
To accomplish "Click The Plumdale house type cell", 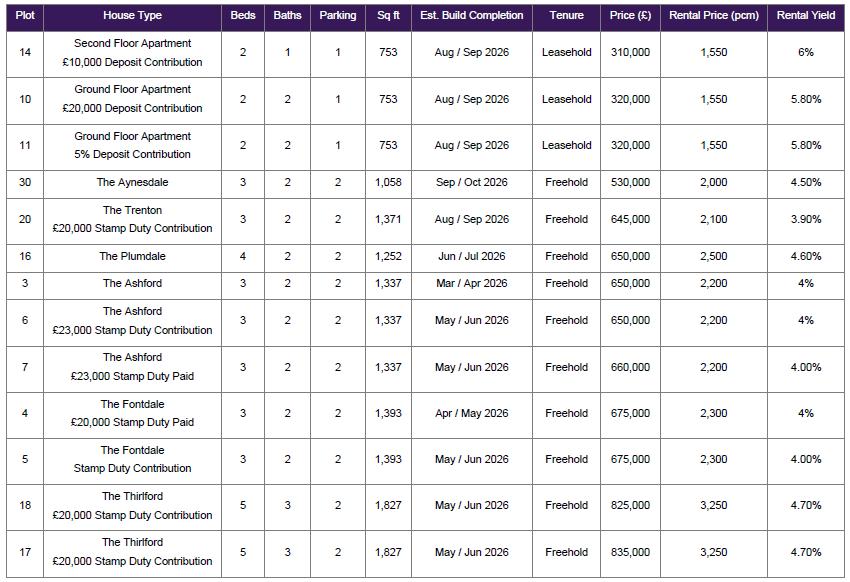I will tap(132, 256).
